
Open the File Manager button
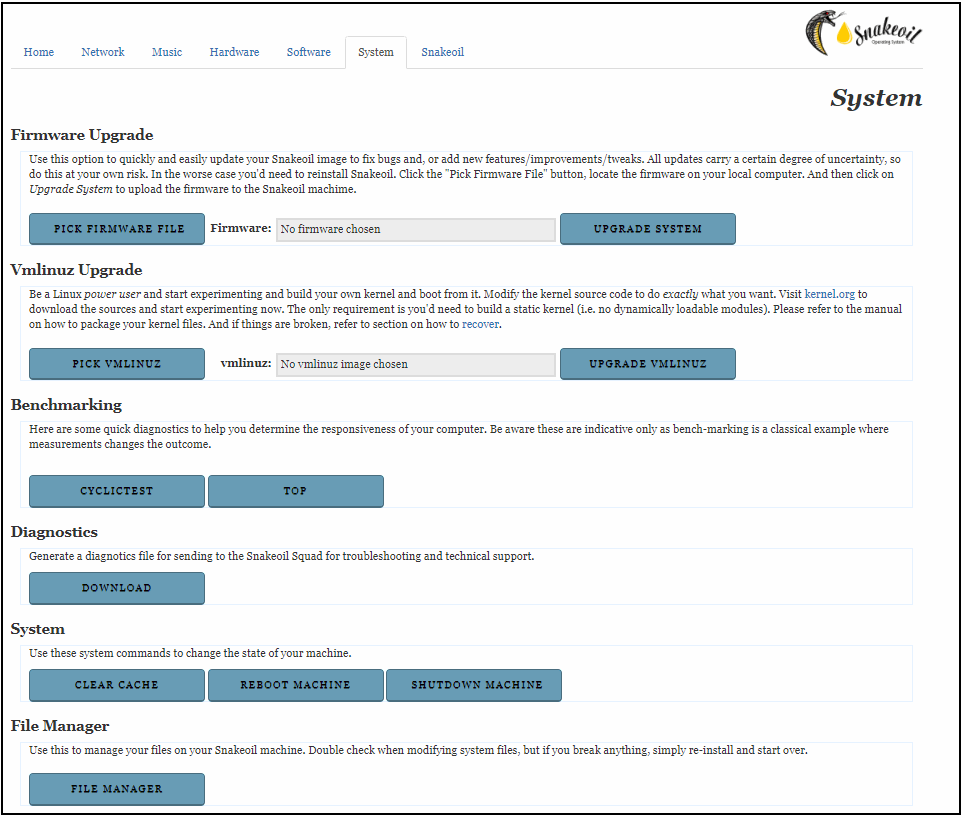117,790
